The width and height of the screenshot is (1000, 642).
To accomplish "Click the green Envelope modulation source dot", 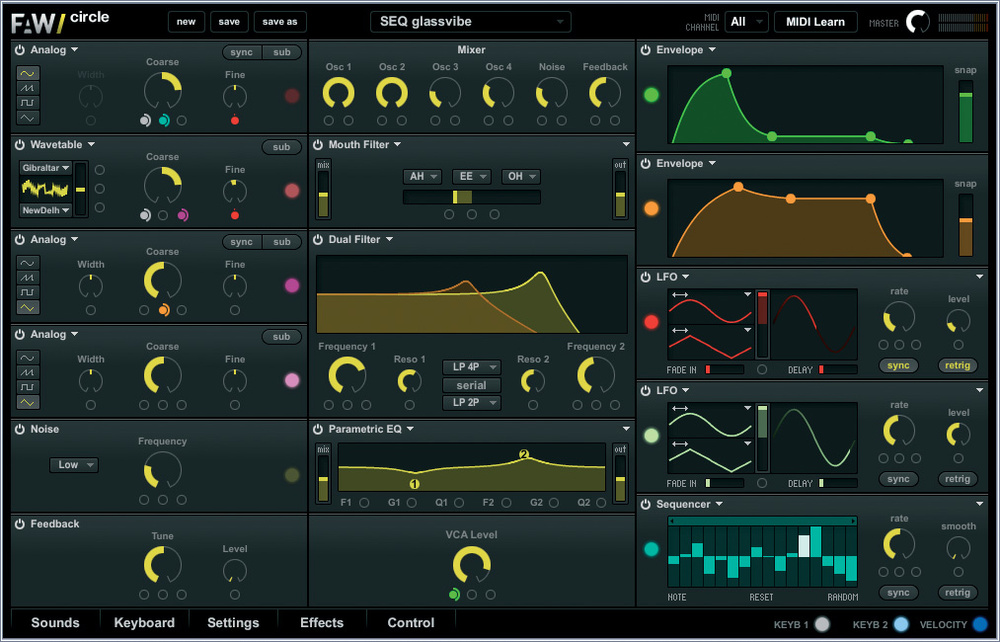I will [x=651, y=95].
